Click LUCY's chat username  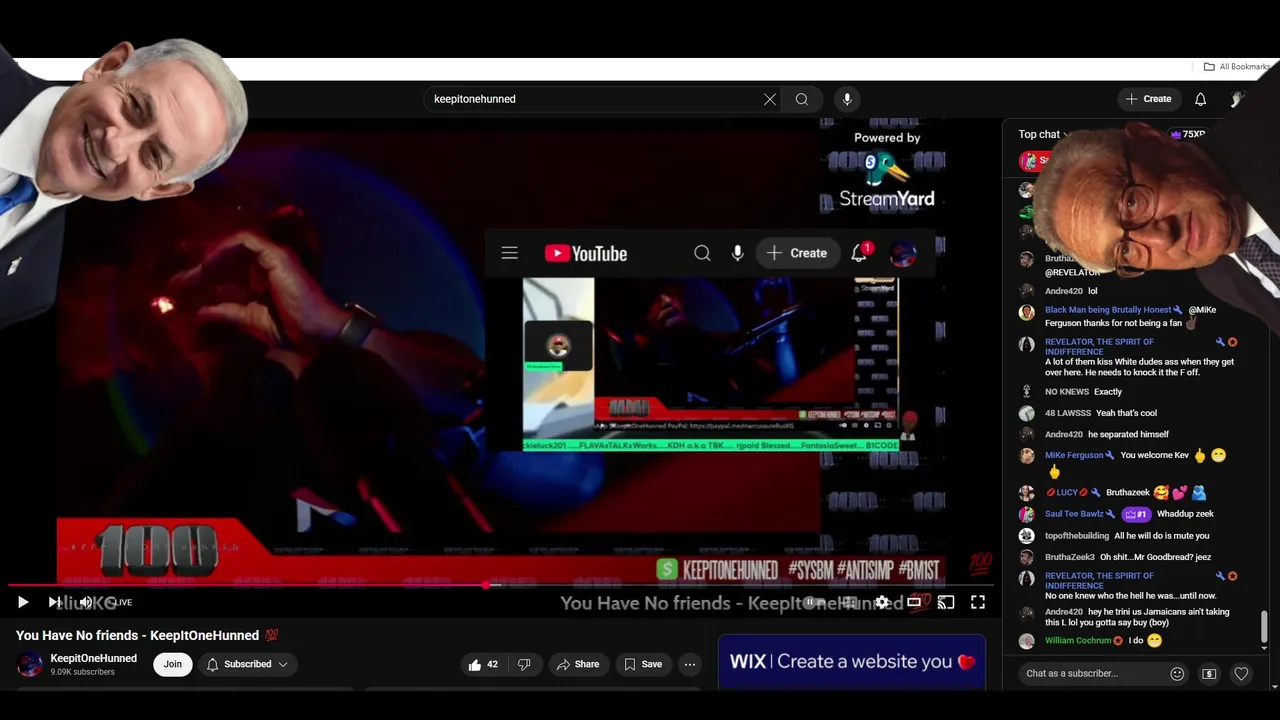(1067, 493)
